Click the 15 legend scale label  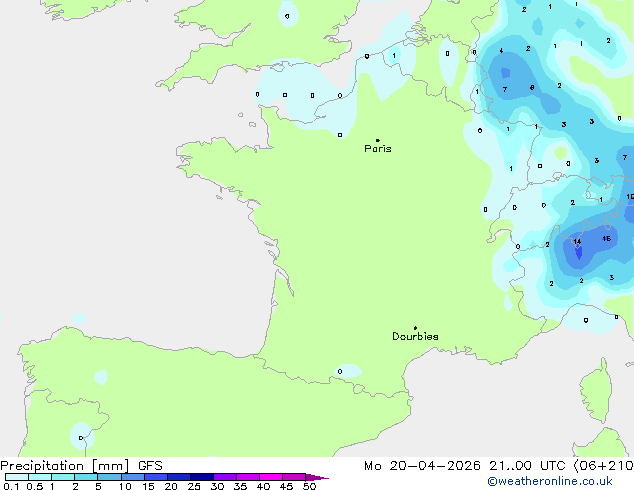click(x=148, y=486)
